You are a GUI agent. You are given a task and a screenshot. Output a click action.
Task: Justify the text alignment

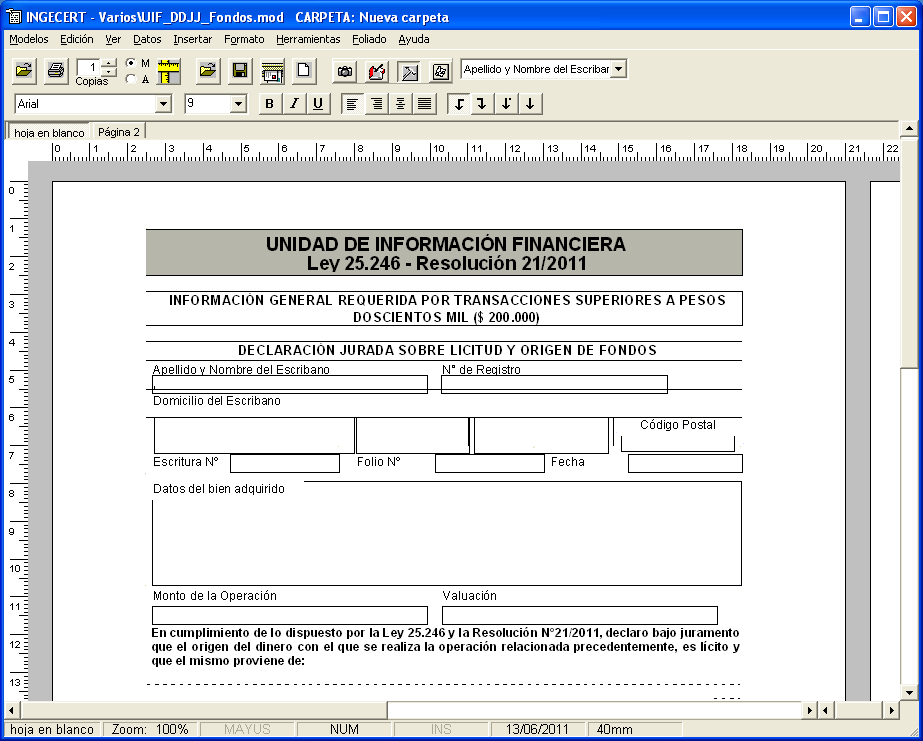[424, 104]
